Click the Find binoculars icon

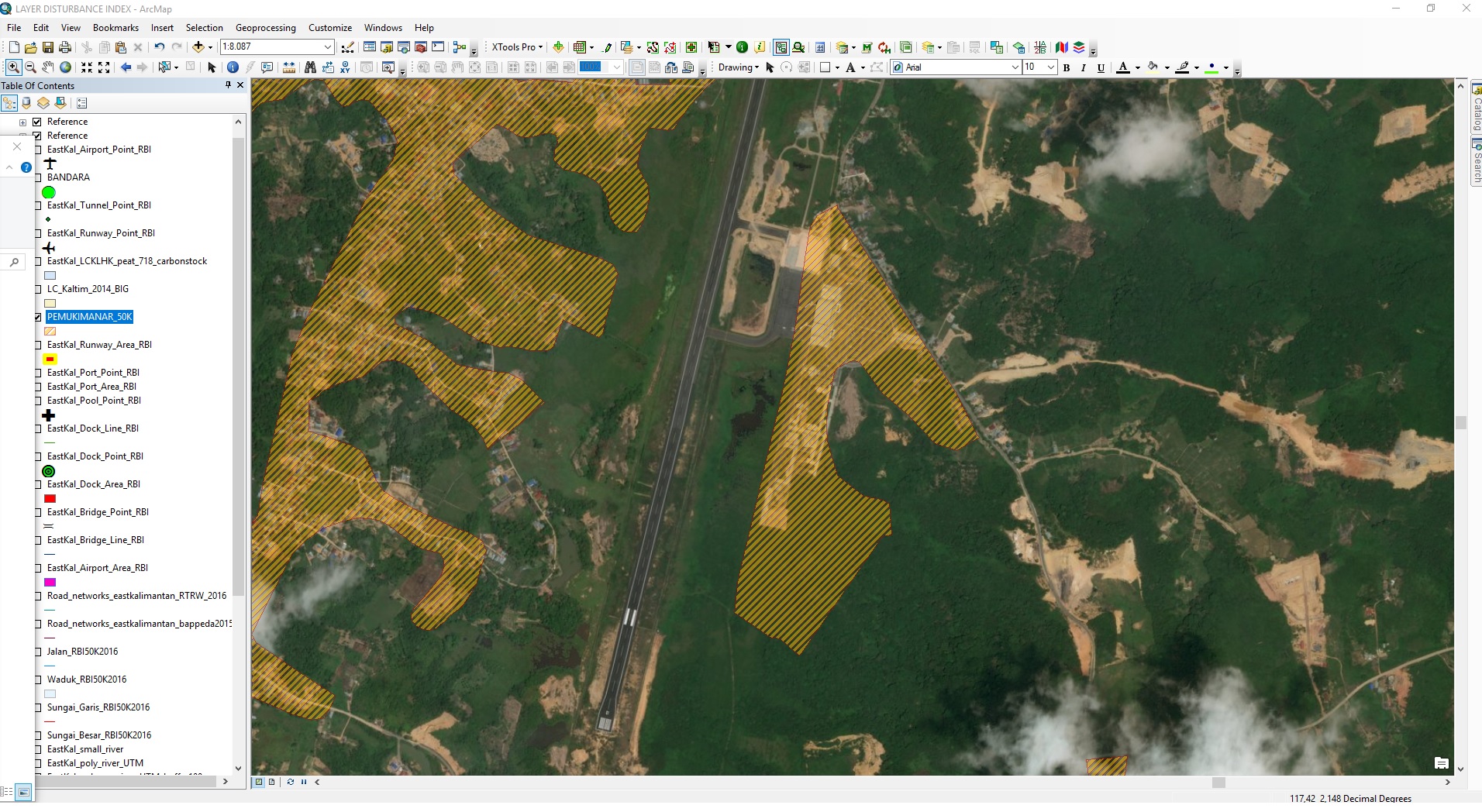pos(310,67)
